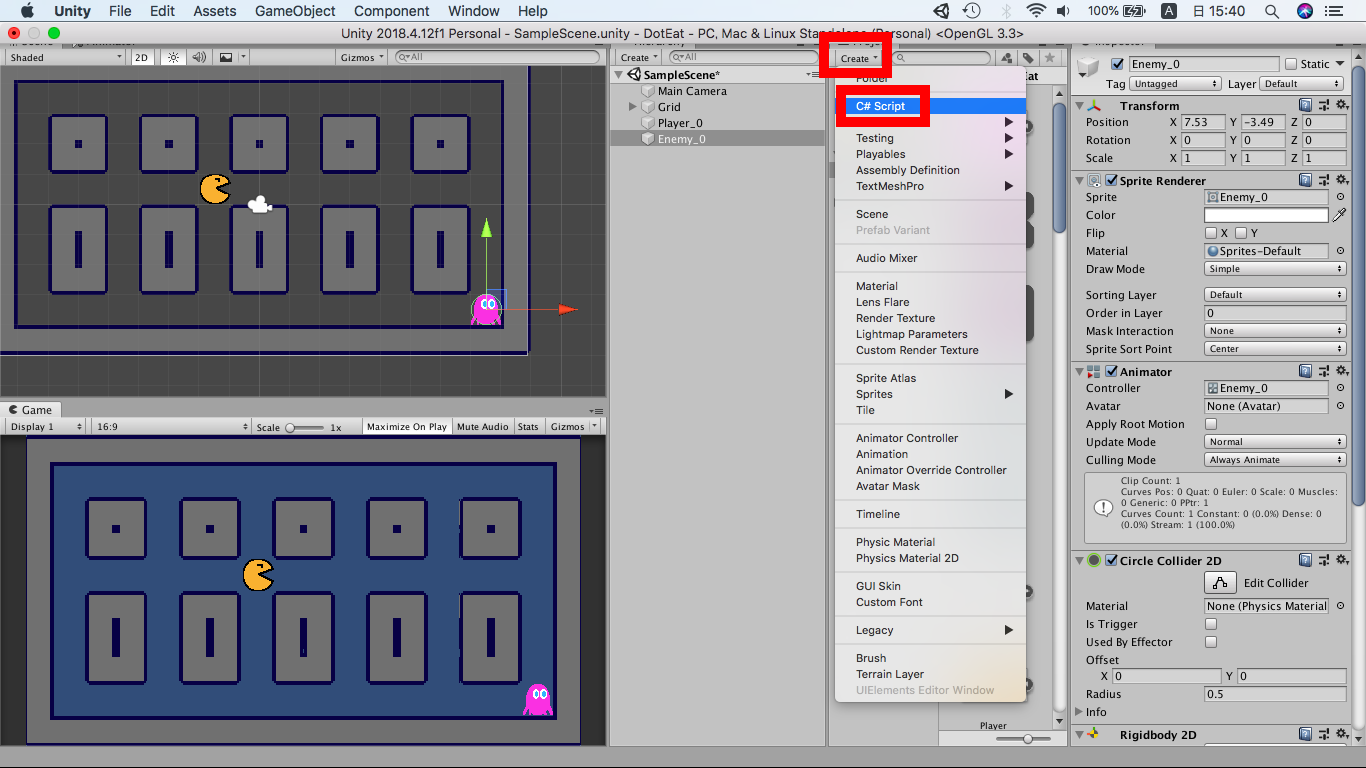Enable the Static checkbox
This screenshot has width=1366, height=768.
pyautogui.click(x=1290, y=64)
